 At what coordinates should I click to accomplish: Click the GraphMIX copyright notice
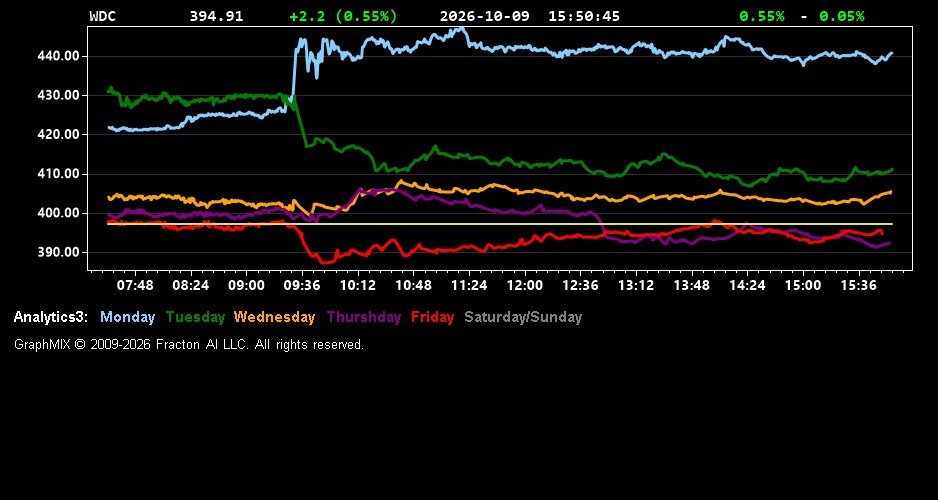(189, 344)
